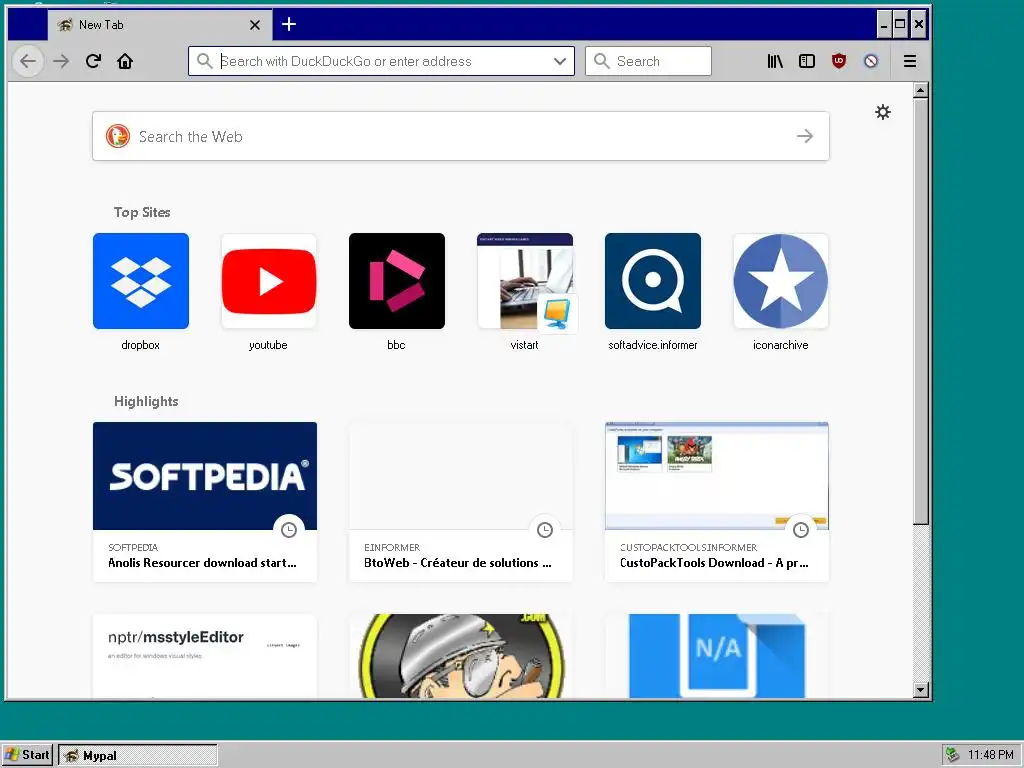This screenshot has width=1024, height=768.
Task: Click scrollbar up arrow
Action: 921,90
